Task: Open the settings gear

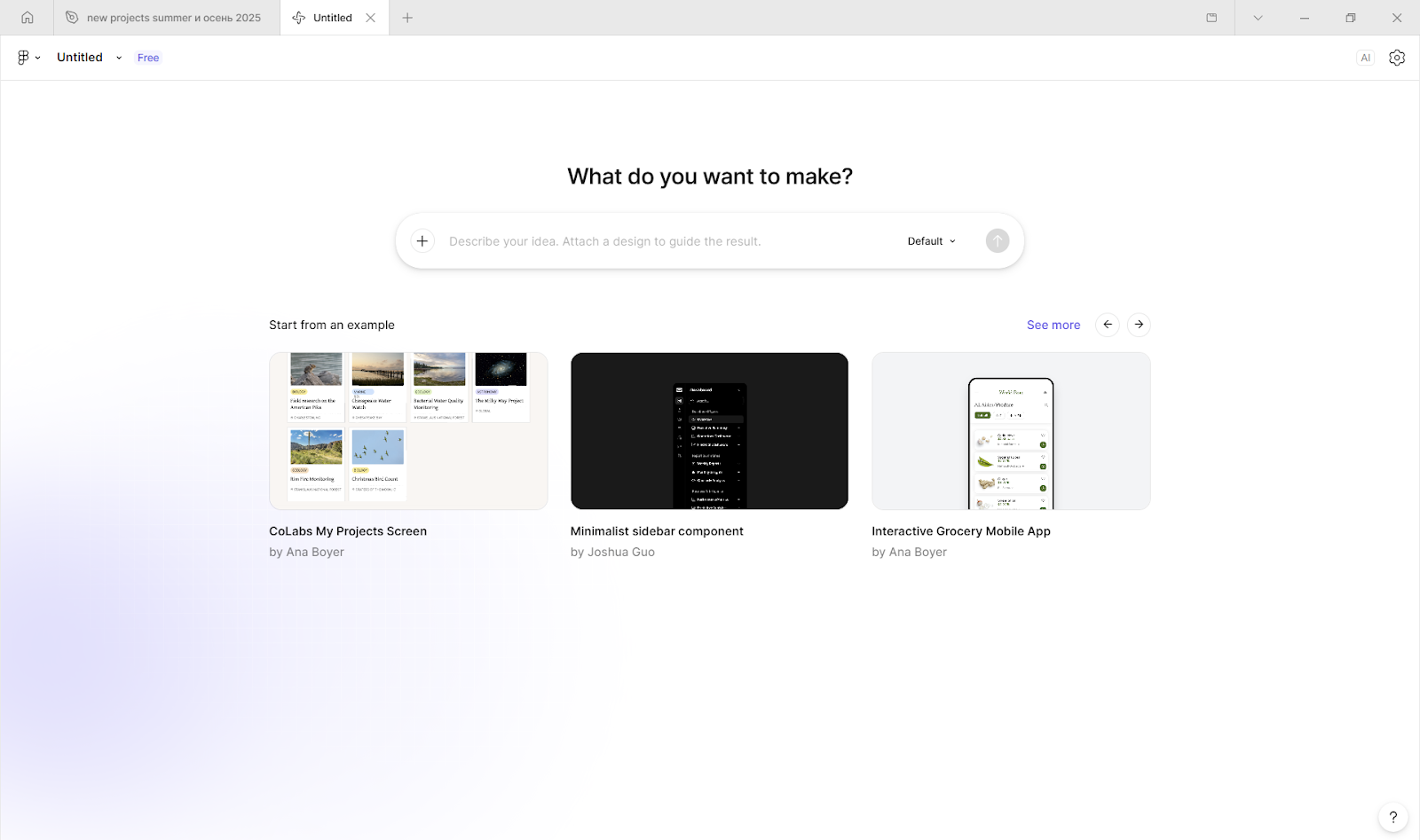Action: click(x=1397, y=57)
